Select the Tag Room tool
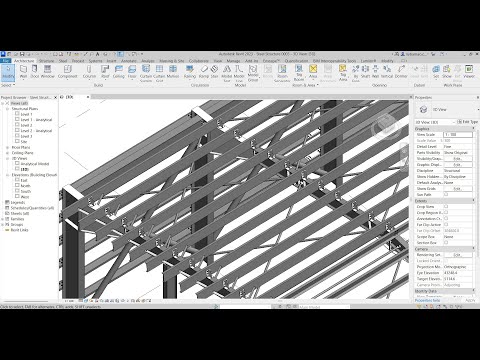Screen dimensions: 480x360 (x=299, y=73)
